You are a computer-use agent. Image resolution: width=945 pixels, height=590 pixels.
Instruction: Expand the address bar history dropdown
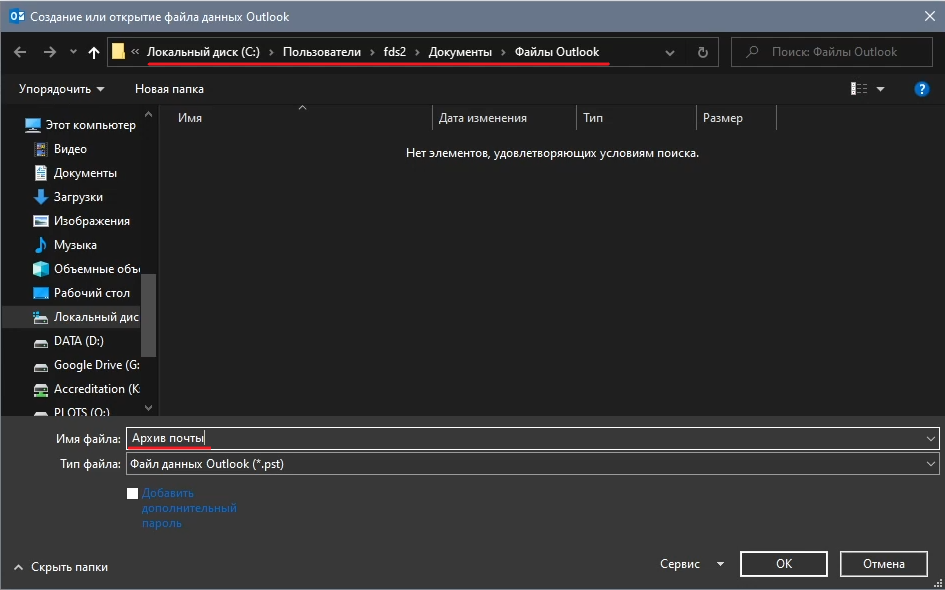[670, 52]
